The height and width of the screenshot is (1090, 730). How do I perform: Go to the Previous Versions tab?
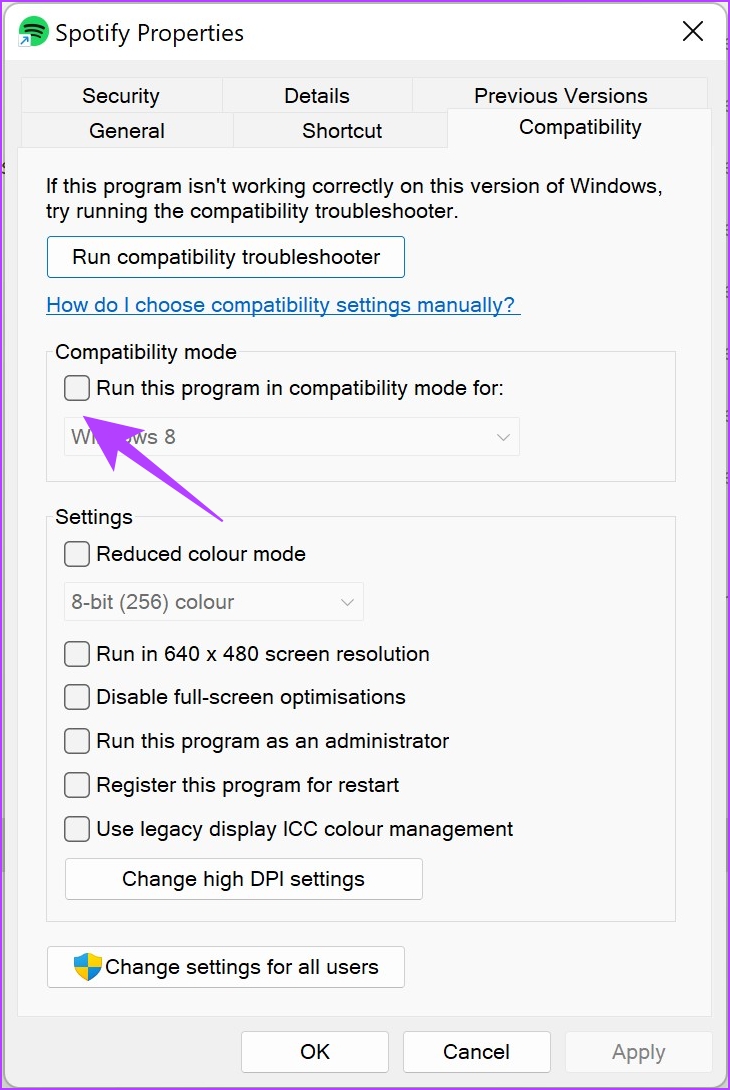click(x=560, y=95)
